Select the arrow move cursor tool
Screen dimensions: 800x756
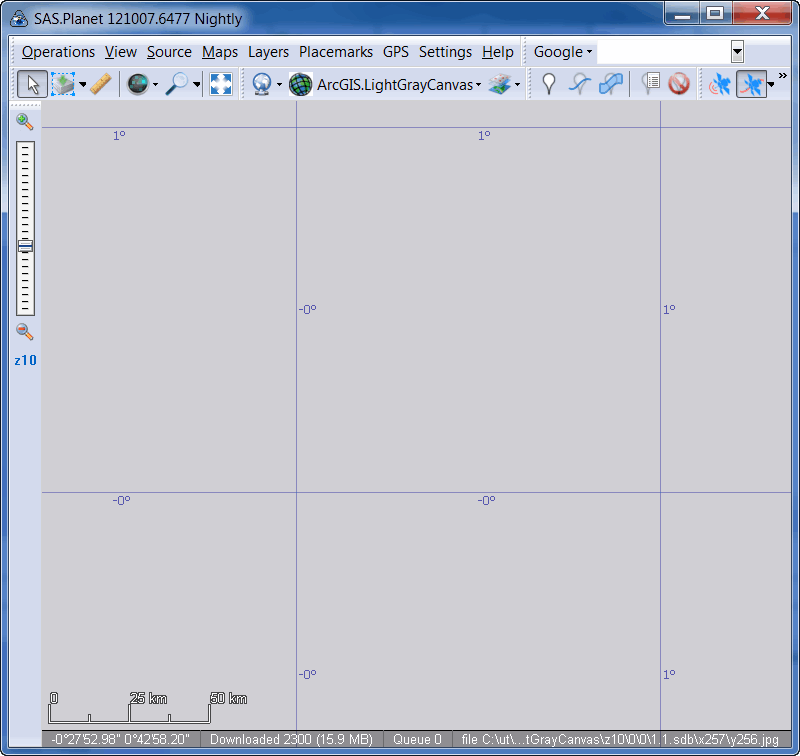point(31,85)
